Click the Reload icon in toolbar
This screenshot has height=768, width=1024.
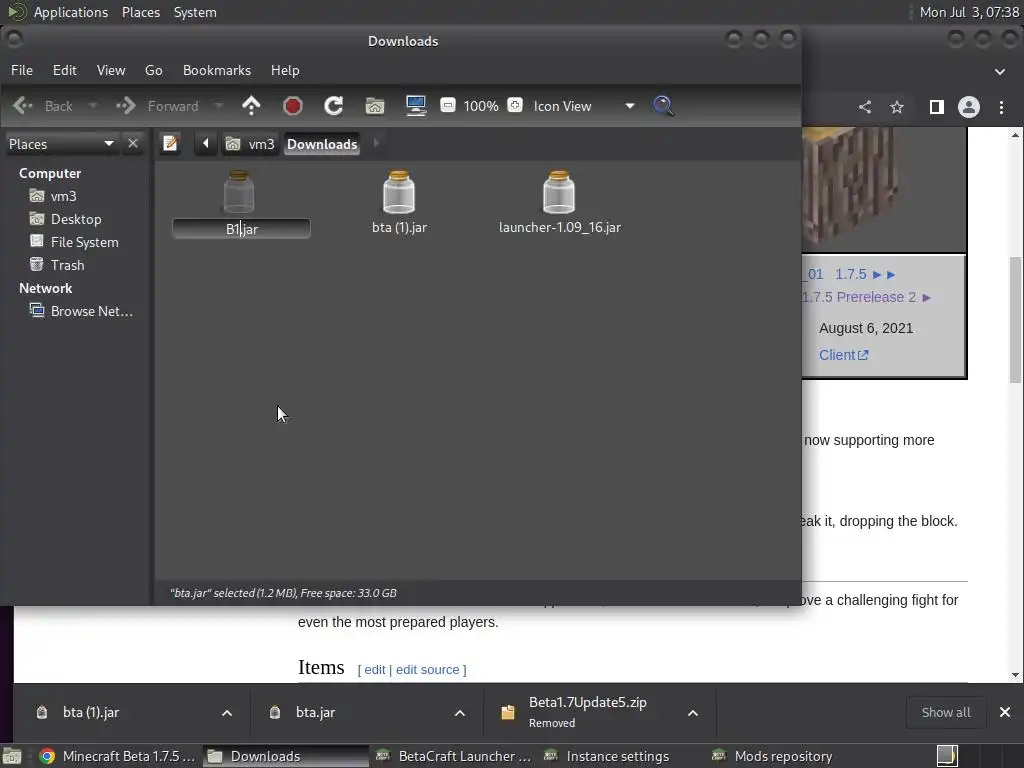334,106
